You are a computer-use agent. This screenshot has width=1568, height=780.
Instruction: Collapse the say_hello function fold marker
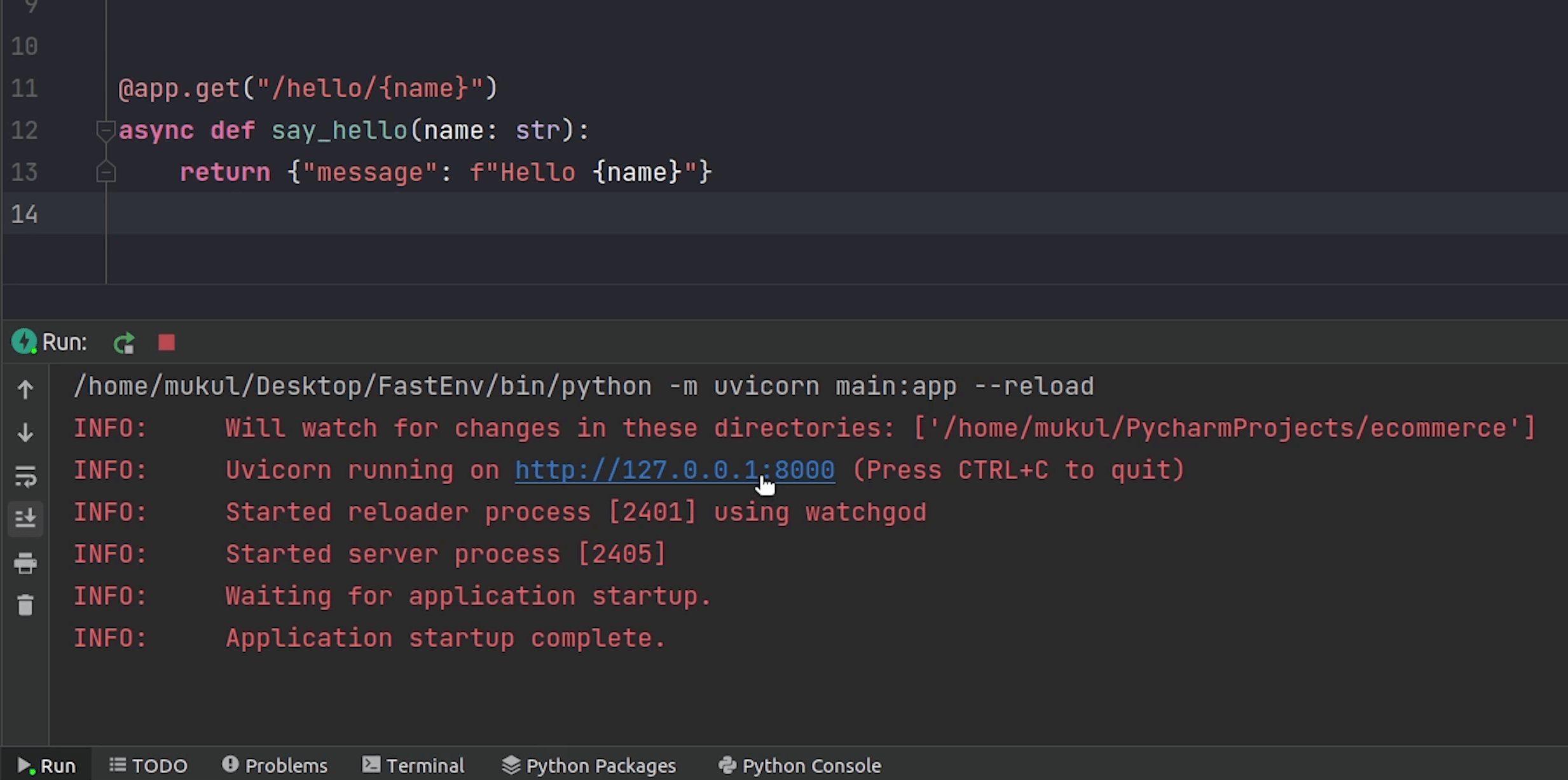point(105,130)
